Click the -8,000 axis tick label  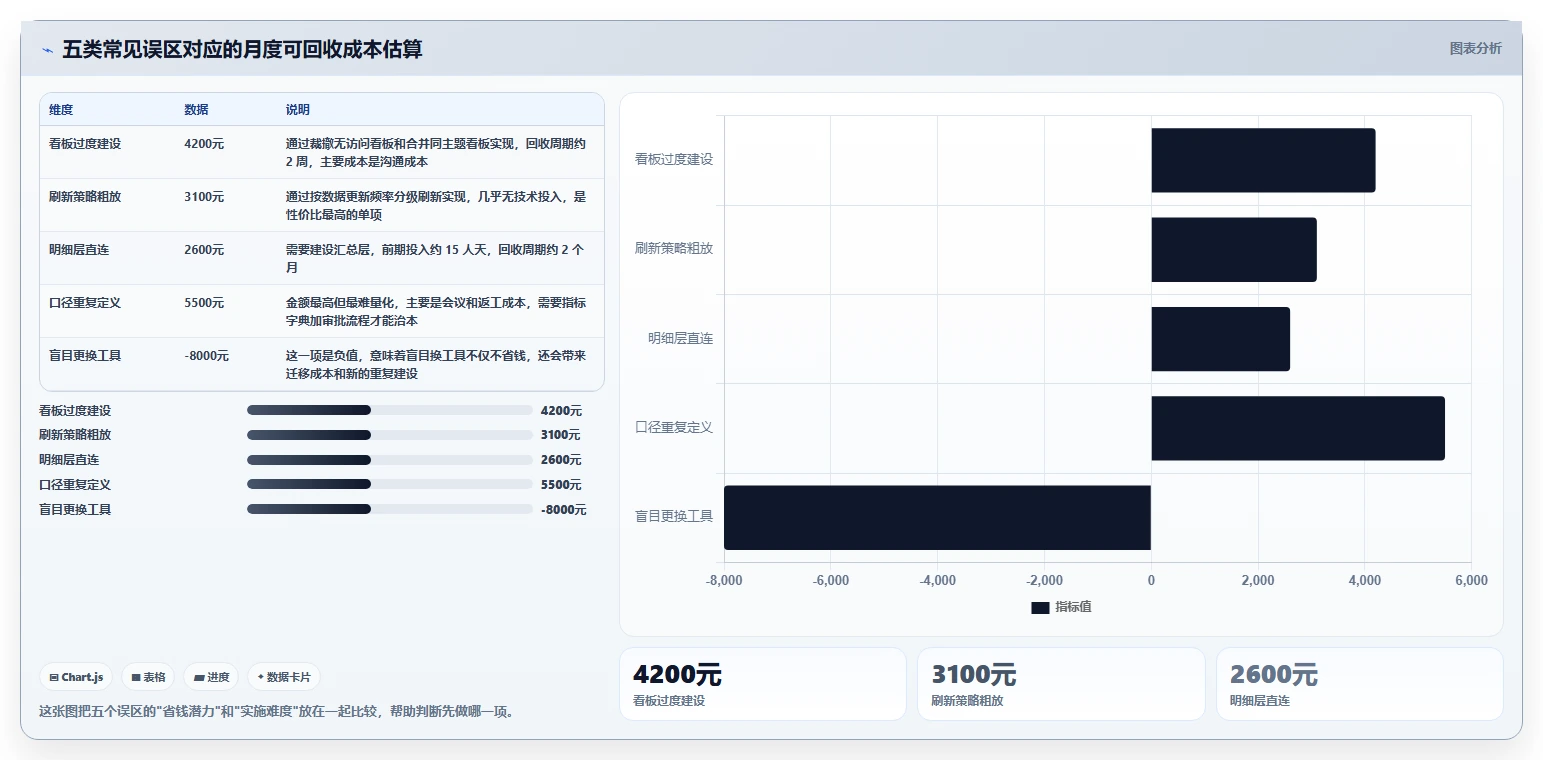pyautogui.click(x=724, y=581)
